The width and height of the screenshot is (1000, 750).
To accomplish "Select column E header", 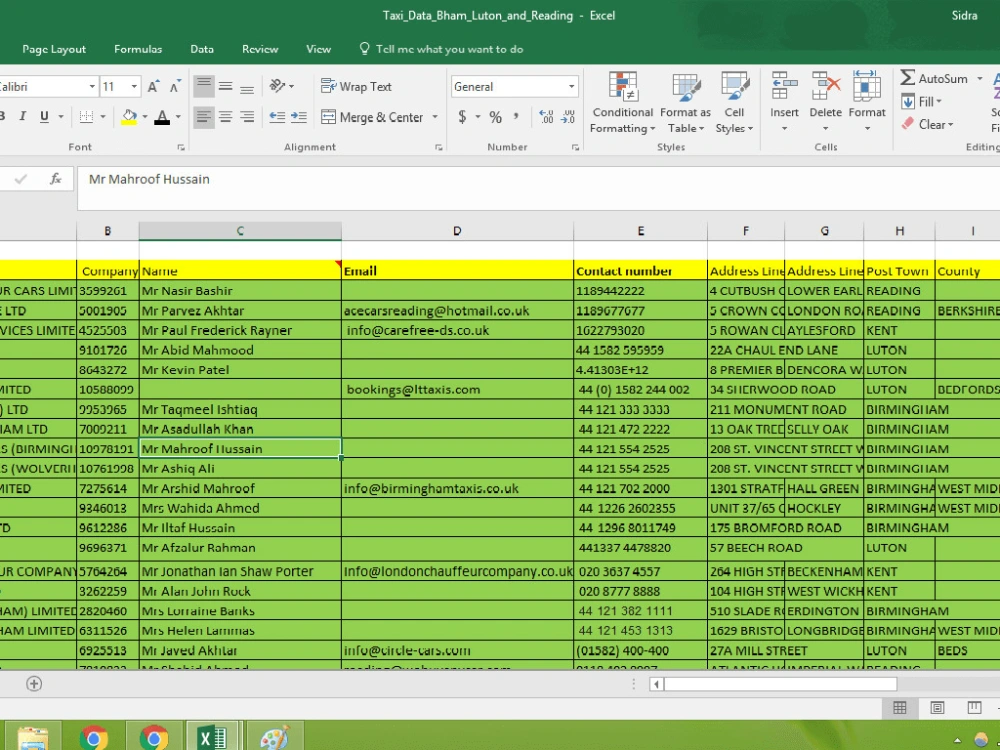I will tap(640, 231).
